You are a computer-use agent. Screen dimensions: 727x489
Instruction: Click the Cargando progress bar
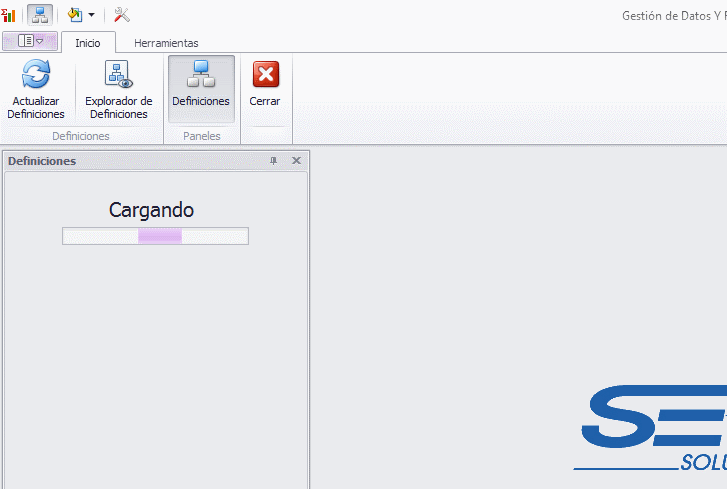pyautogui.click(x=155, y=236)
